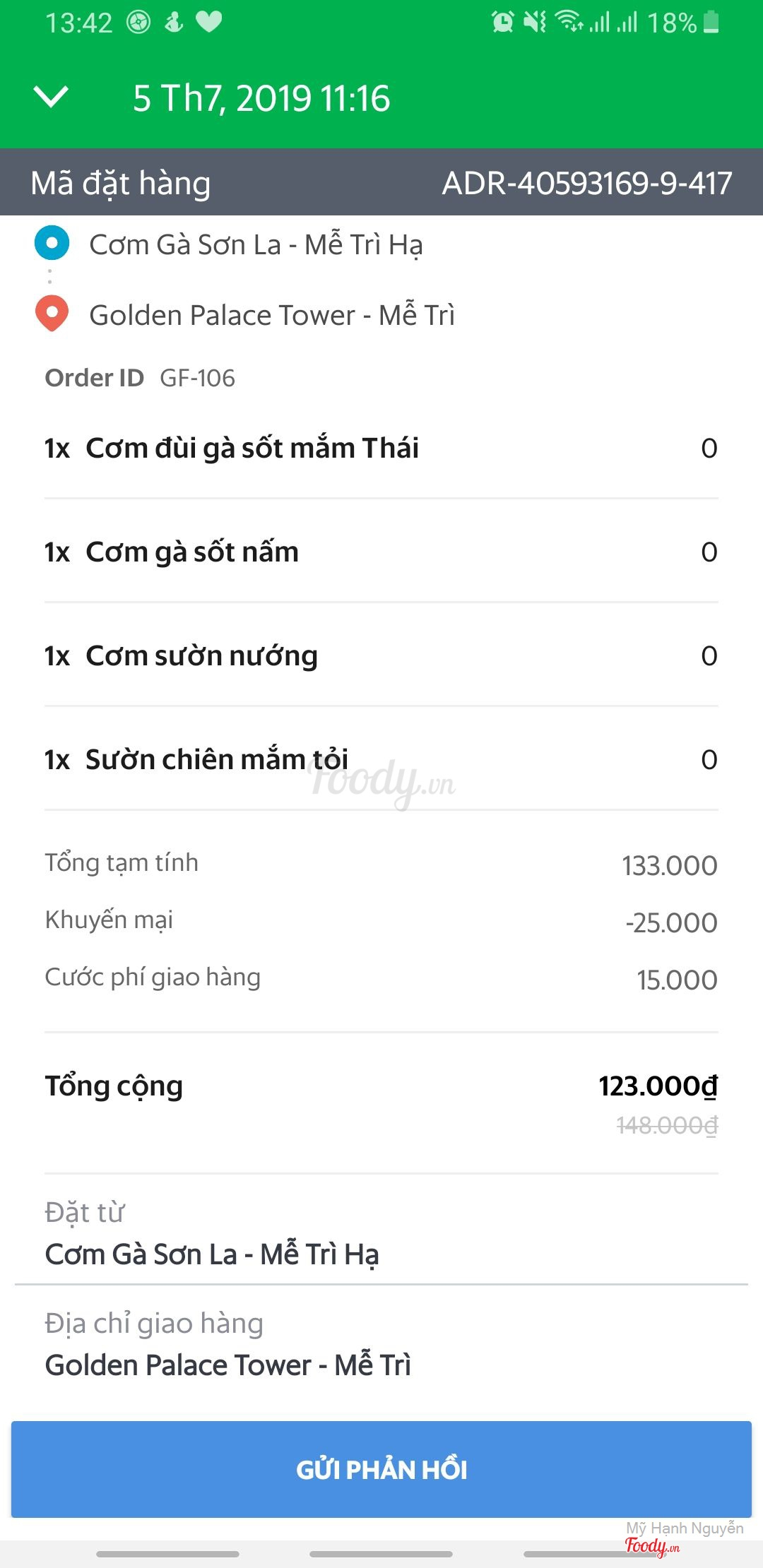Tap the Order ID GF-106 text

tap(197, 378)
